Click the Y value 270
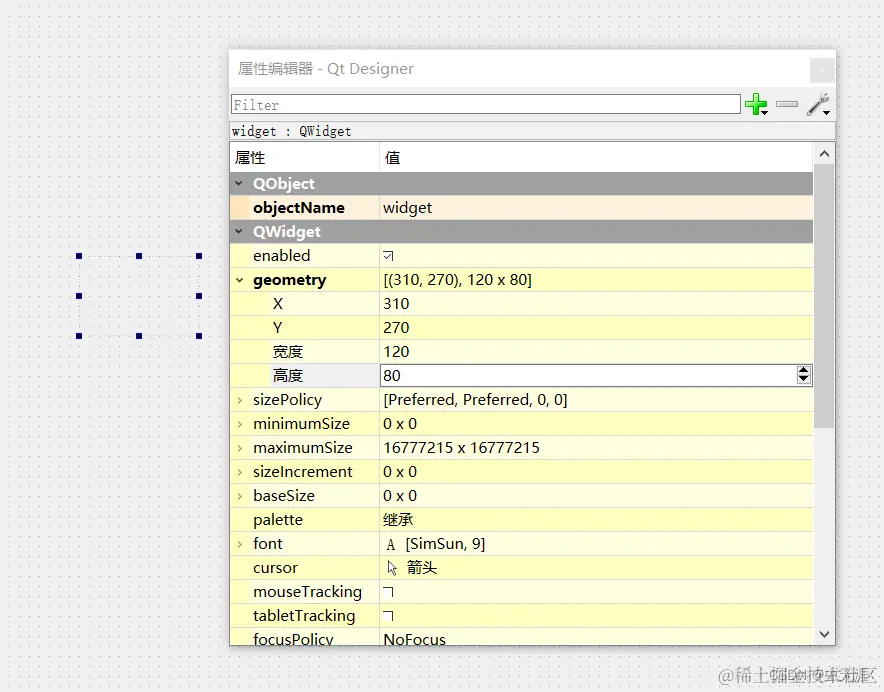 (x=396, y=328)
